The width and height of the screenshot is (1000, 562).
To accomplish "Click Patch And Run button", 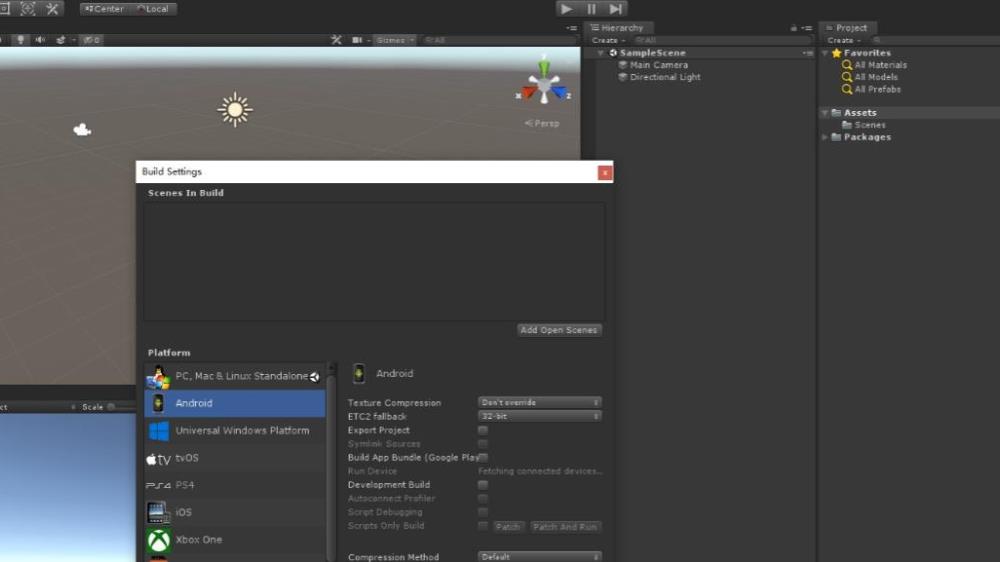I will [565, 527].
